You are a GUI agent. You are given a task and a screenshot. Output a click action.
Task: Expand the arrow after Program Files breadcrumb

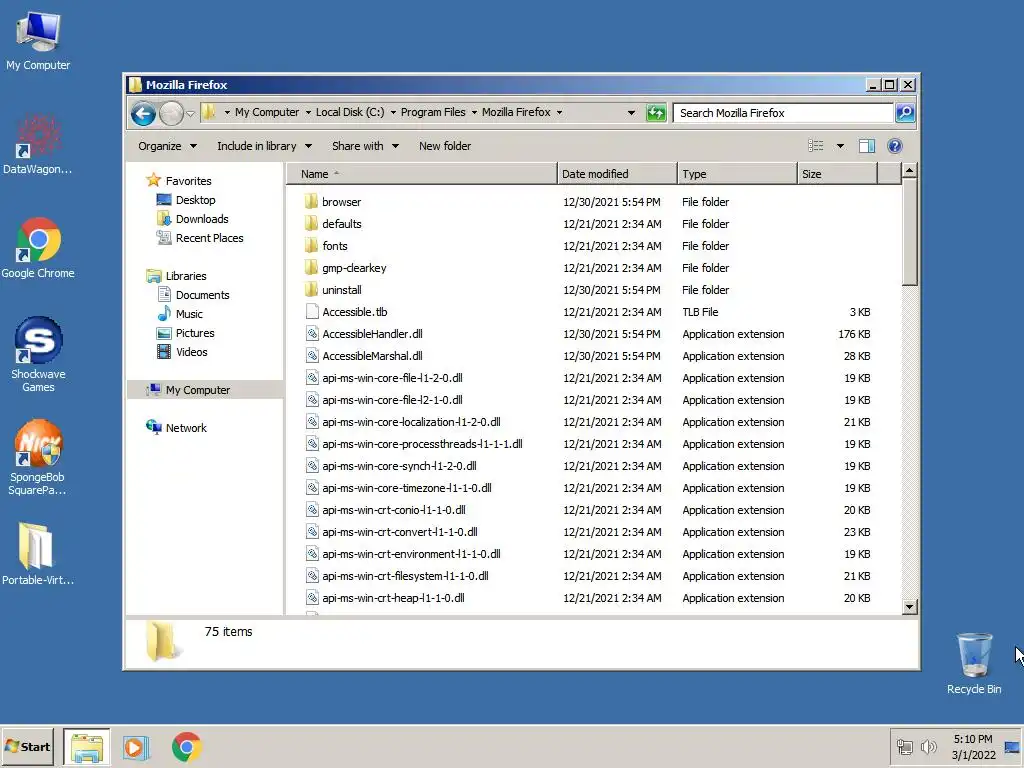click(x=474, y=112)
